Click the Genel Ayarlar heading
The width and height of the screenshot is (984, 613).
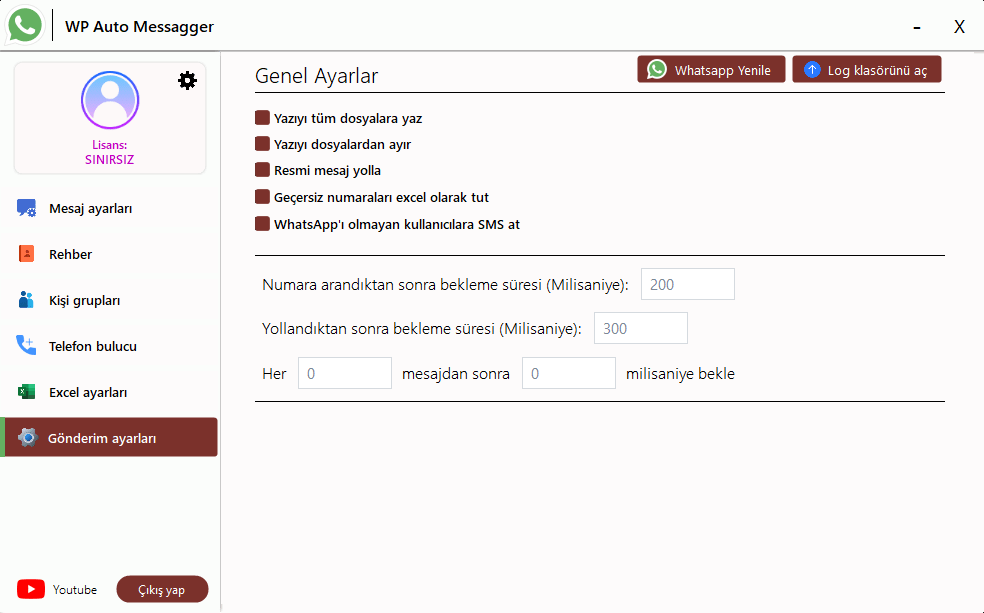coord(316,76)
